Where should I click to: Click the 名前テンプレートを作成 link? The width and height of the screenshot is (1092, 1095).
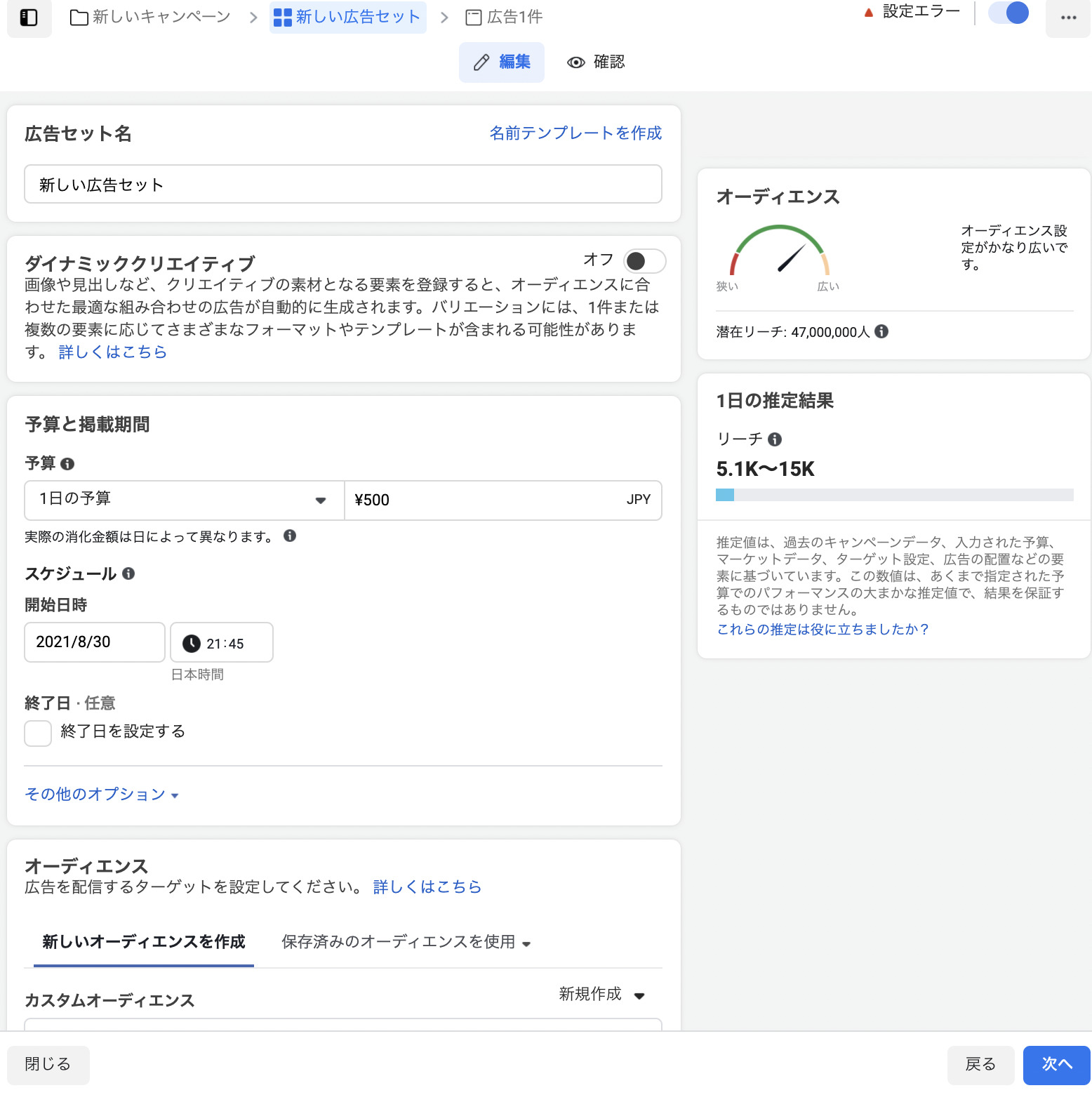coord(575,133)
